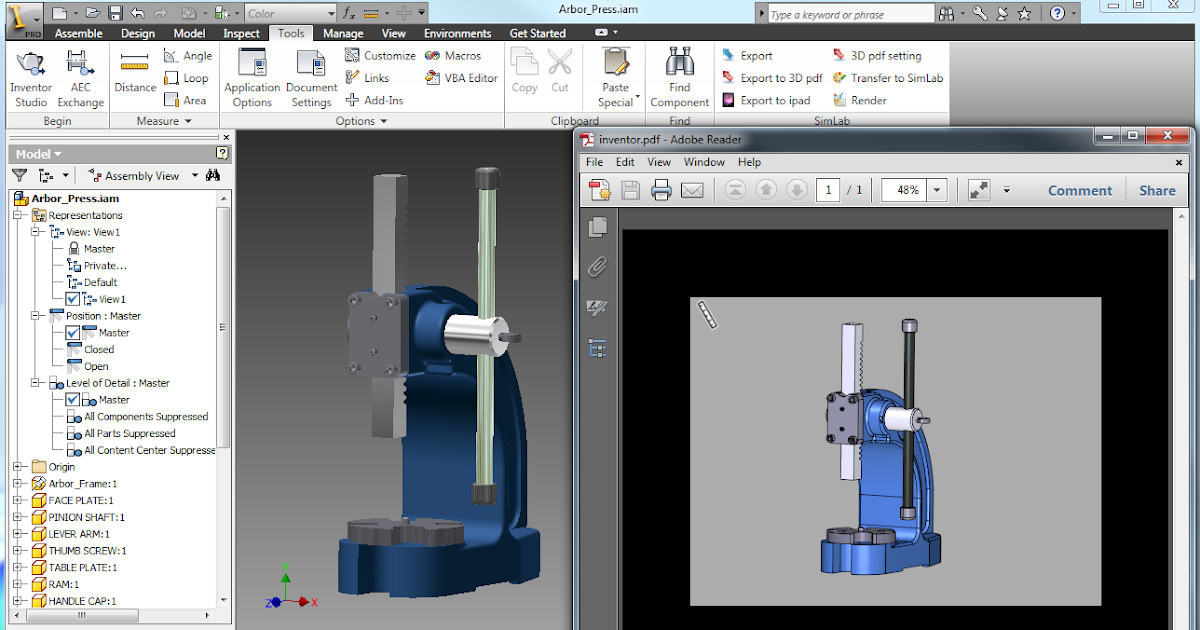Click Print icon in Adobe Reader
The height and width of the screenshot is (630, 1200).
click(661, 190)
